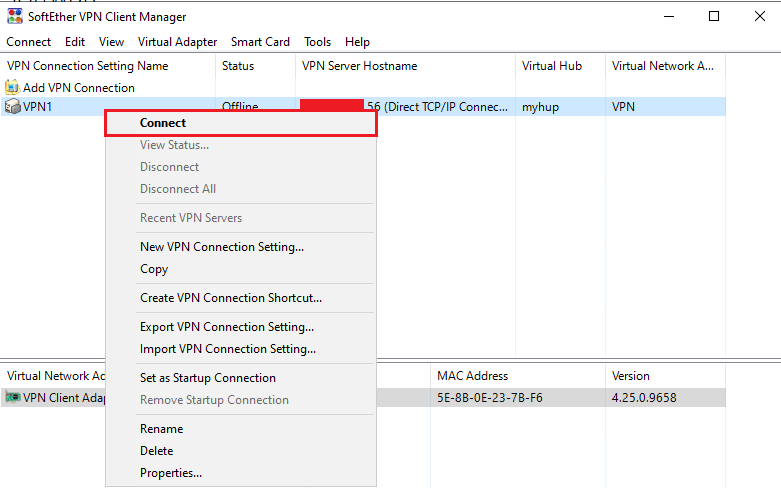Open Properties... from the context menu
Image resolution: width=781 pixels, height=488 pixels.
click(x=241, y=473)
